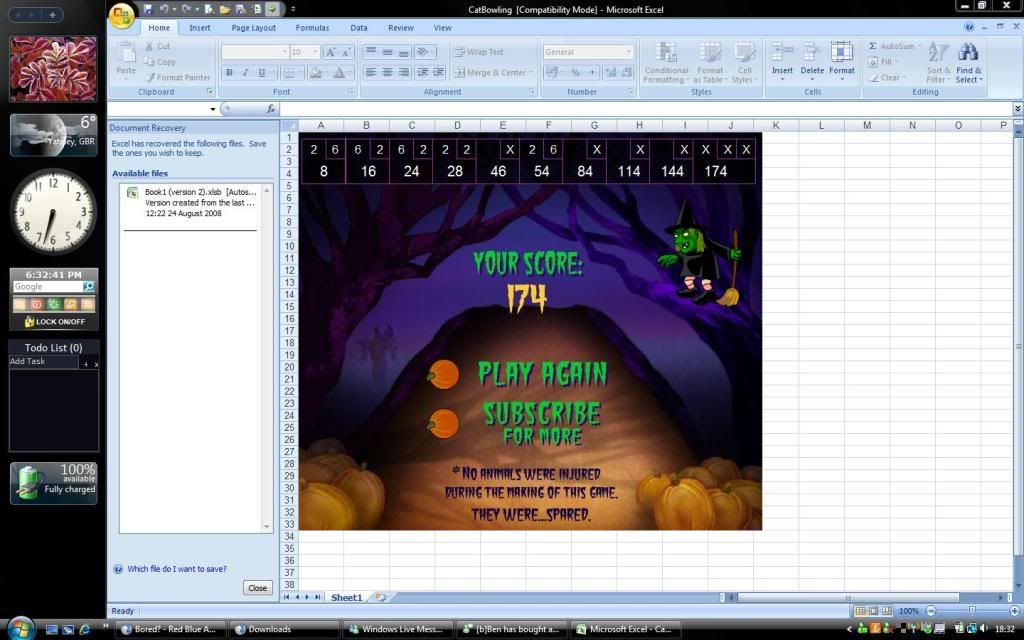Click SUBSCRIBE FOR MORE in the game
The height and width of the screenshot is (640, 1024).
coord(542,423)
